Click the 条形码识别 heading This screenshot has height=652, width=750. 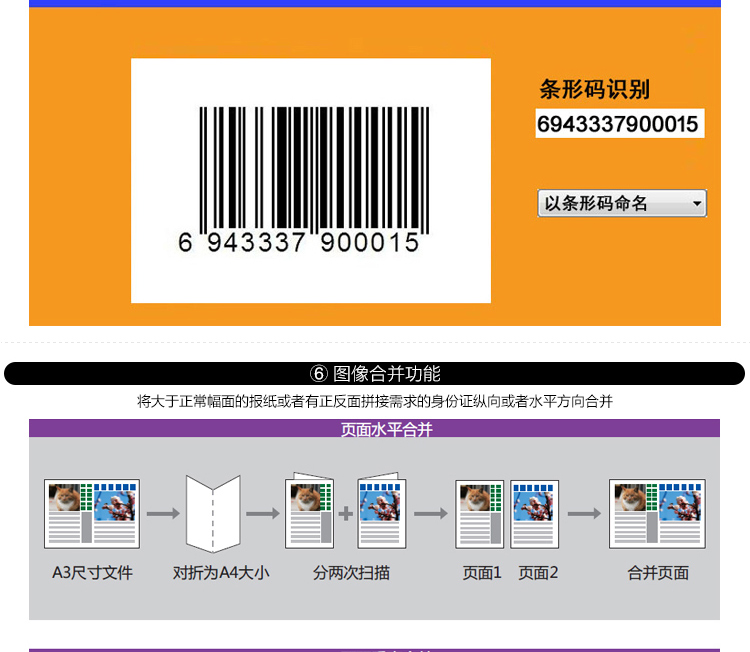point(594,89)
